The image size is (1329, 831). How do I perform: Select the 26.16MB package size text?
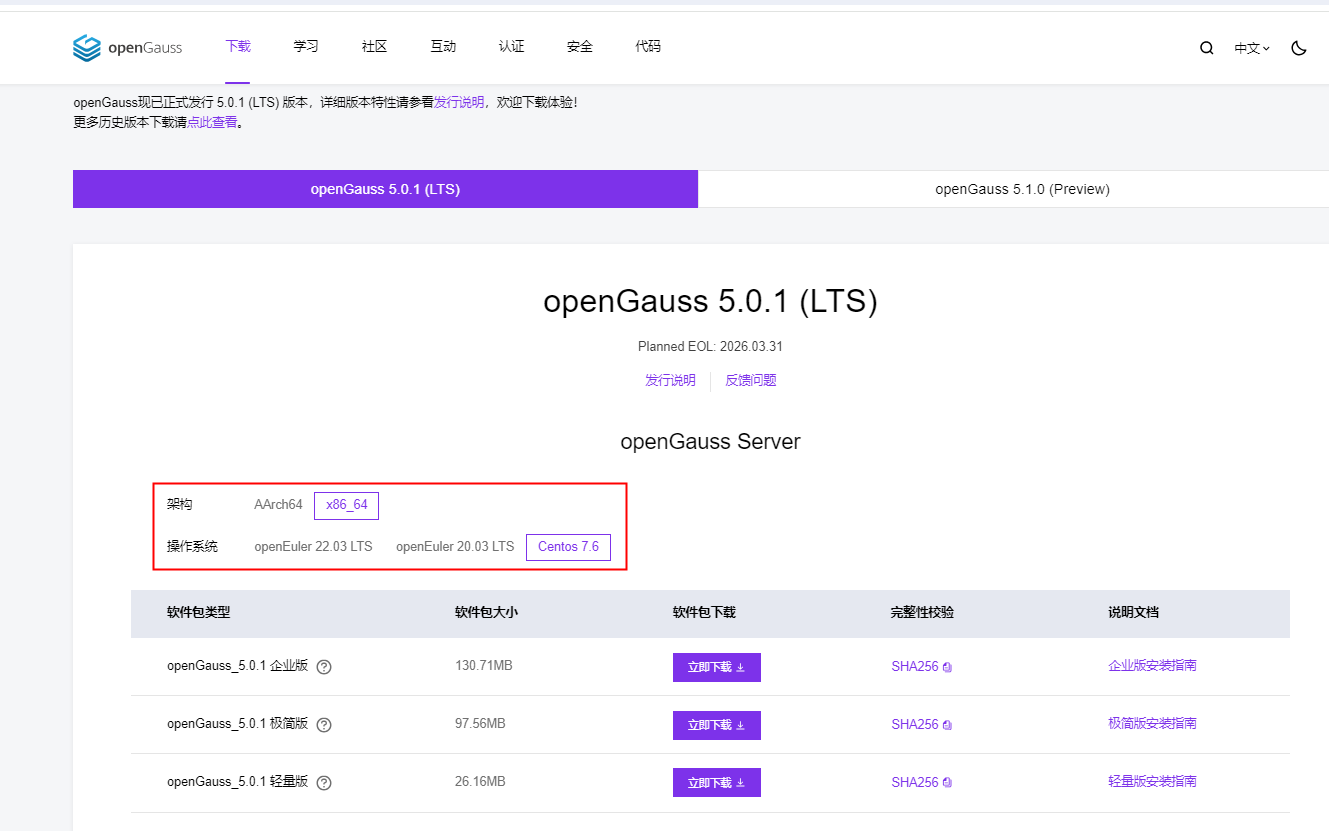(x=480, y=781)
